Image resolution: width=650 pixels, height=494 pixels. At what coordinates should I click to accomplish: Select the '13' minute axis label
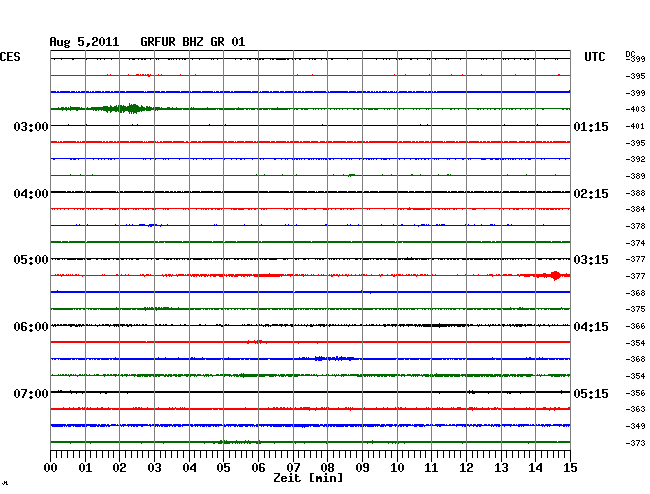pyautogui.click(x=501, y=468)
